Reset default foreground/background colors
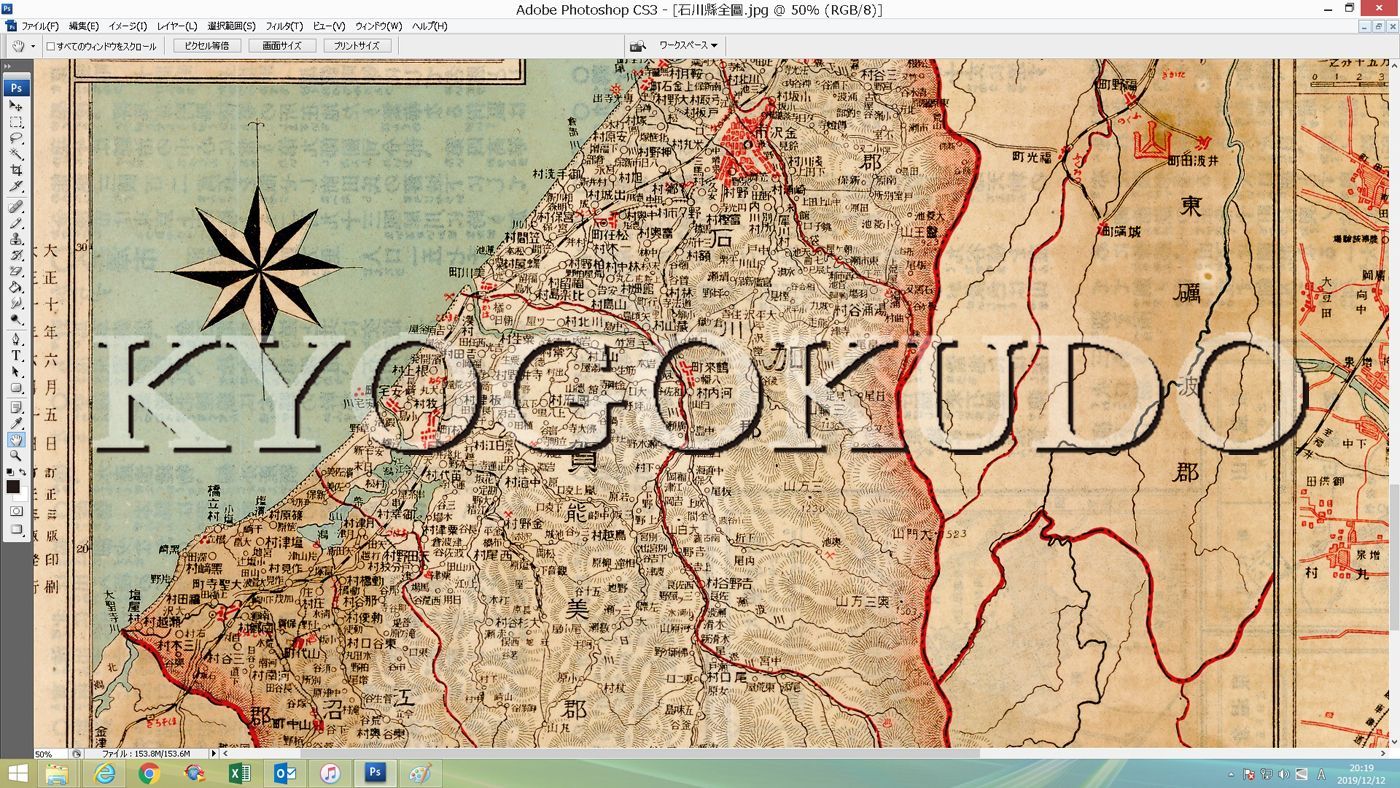This screenshot has height=788, width=1400. tap(10, 472)
